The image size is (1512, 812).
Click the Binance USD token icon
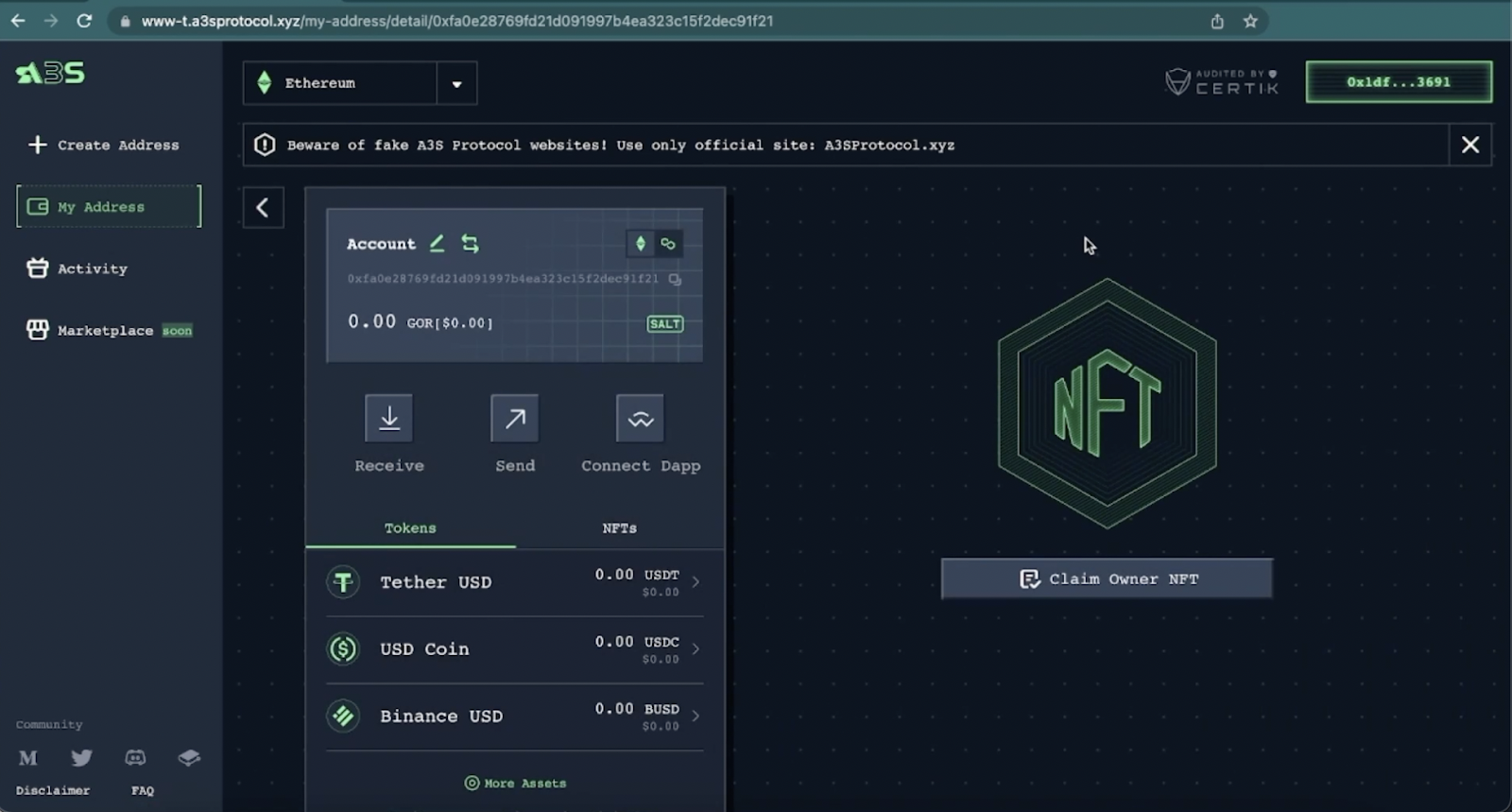click(343, 717)
